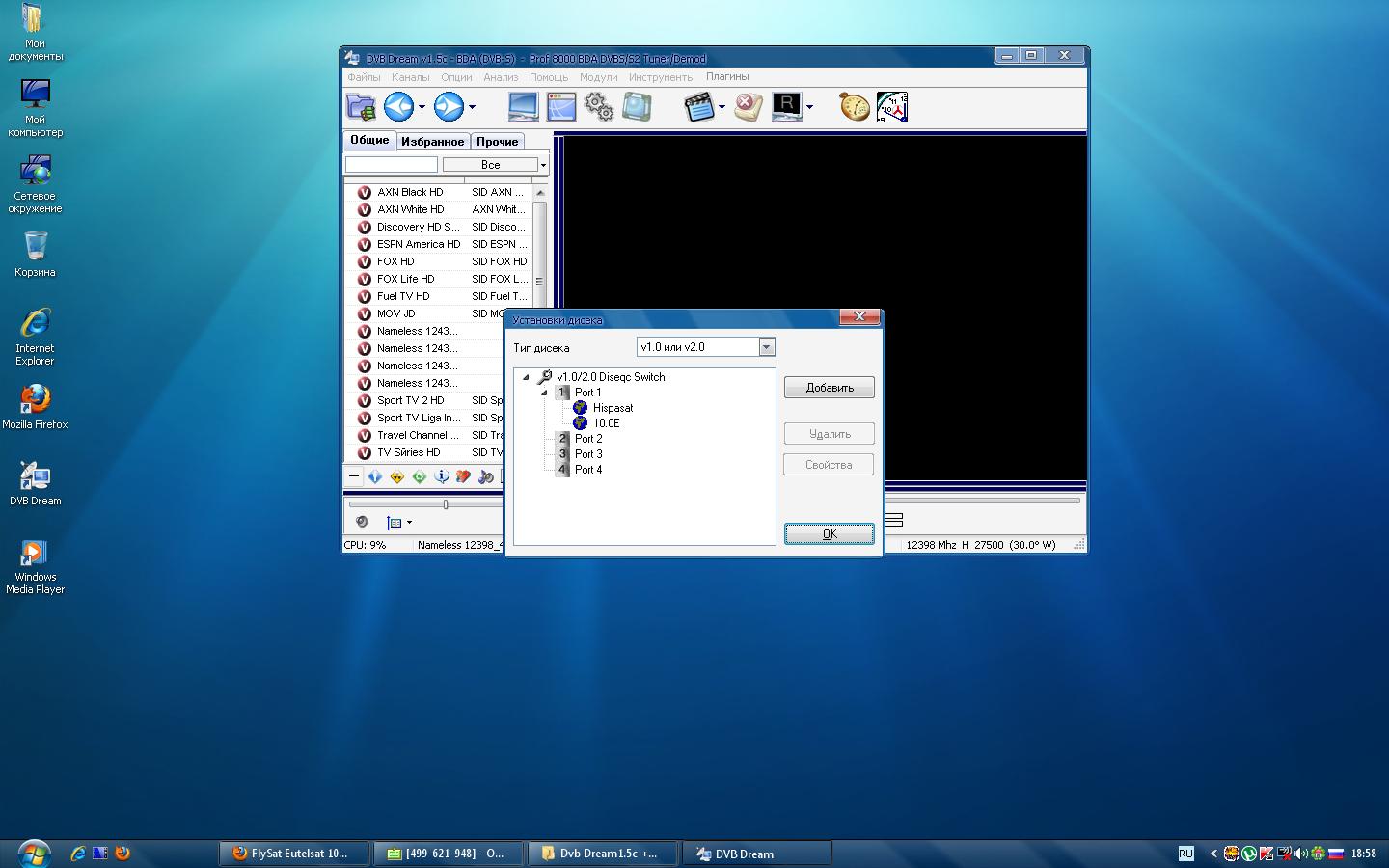
Task: Collapse the Port 1 tree node
Action: coord(544,393)
